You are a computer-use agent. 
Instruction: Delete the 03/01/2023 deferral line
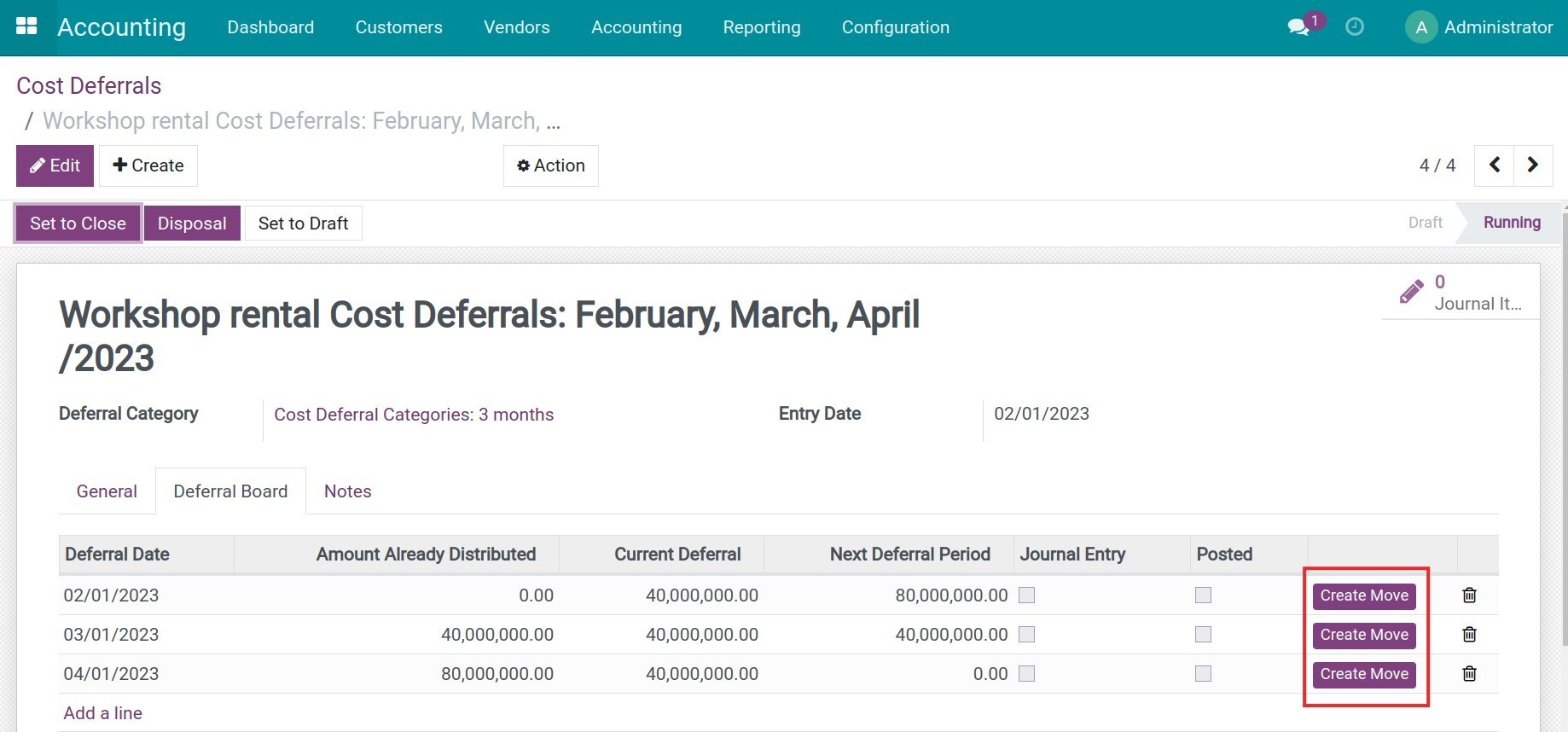coord(1469,635)
